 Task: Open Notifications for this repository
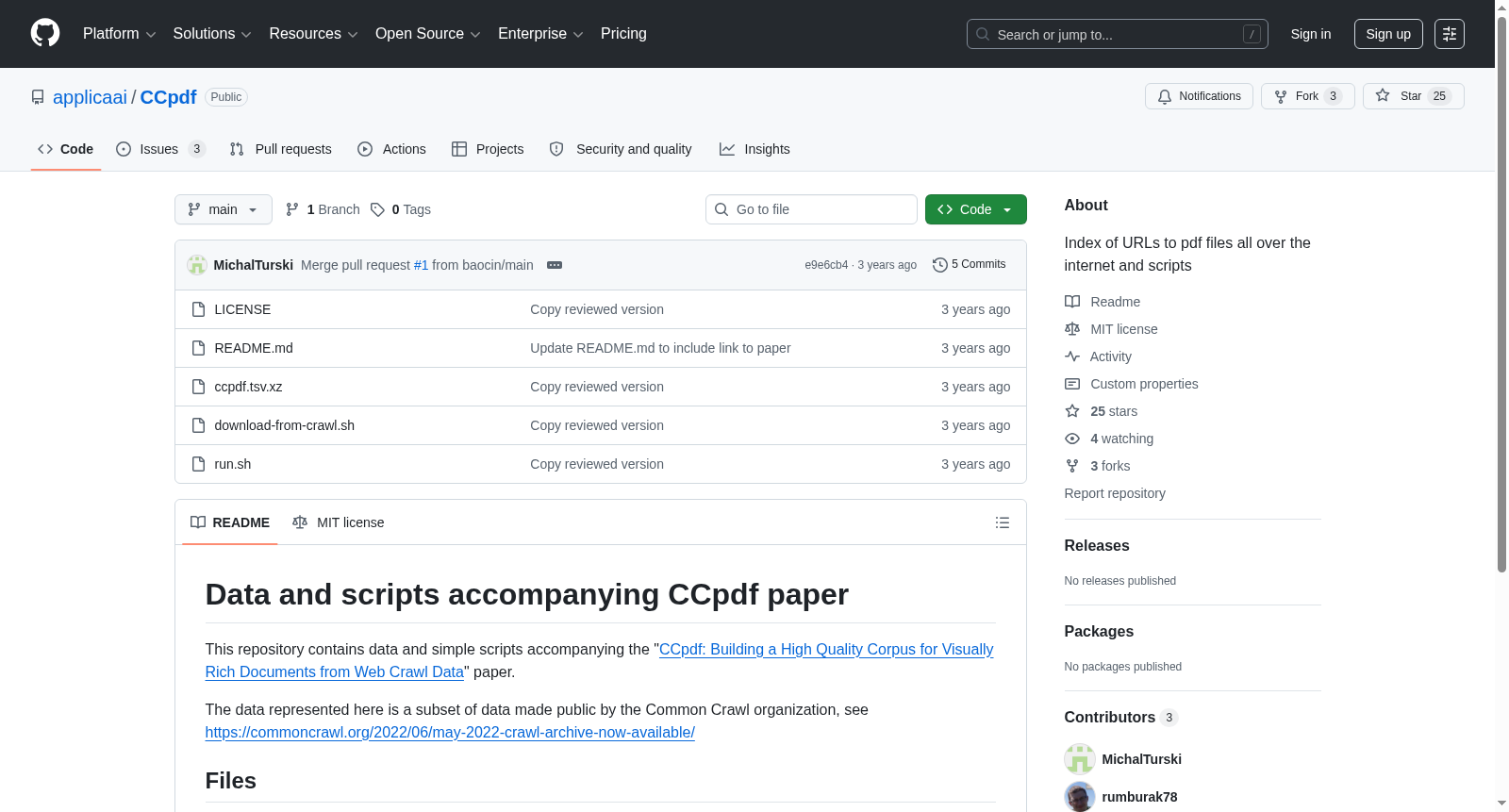1199,96
